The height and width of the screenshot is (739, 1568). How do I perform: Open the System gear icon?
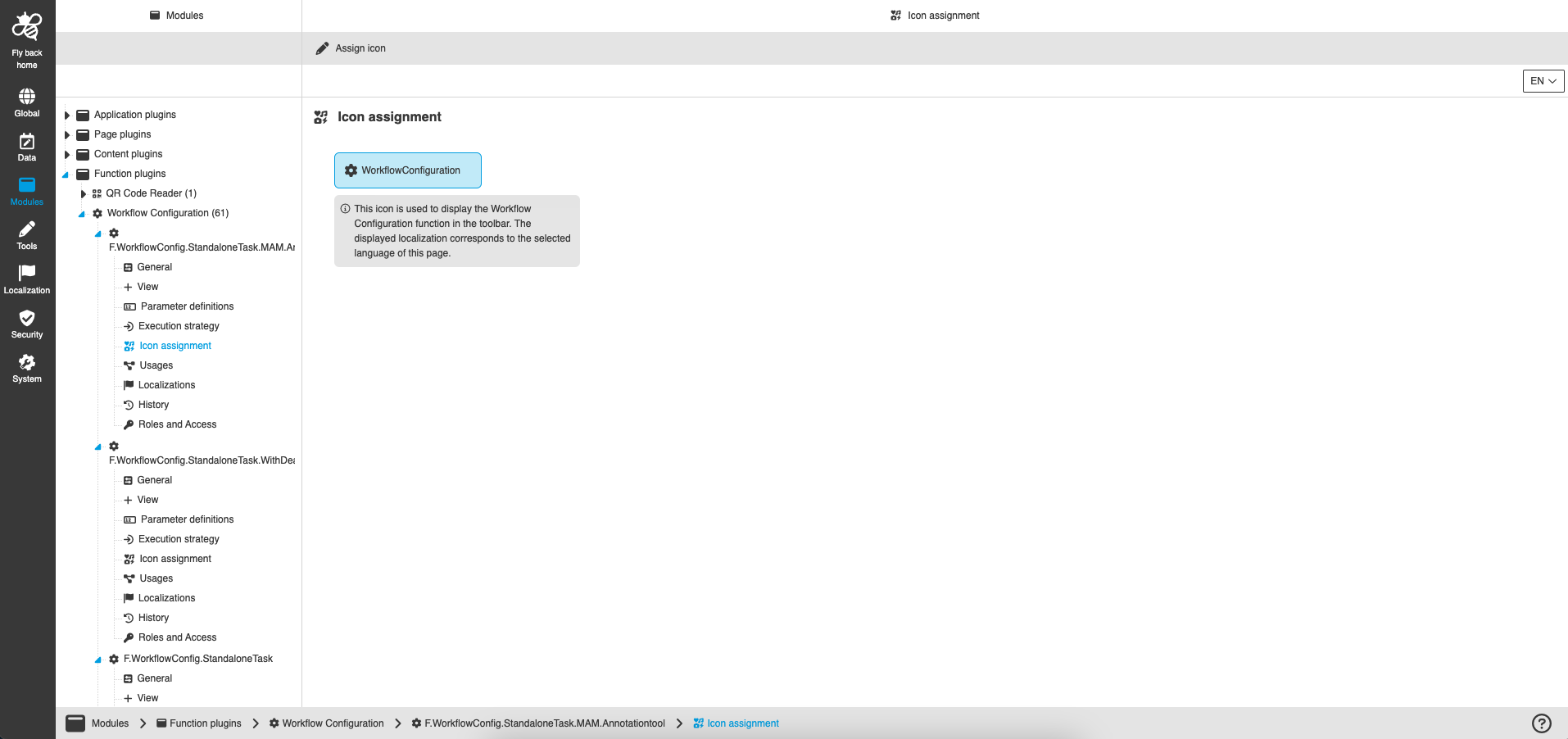(x=27, y=362)
